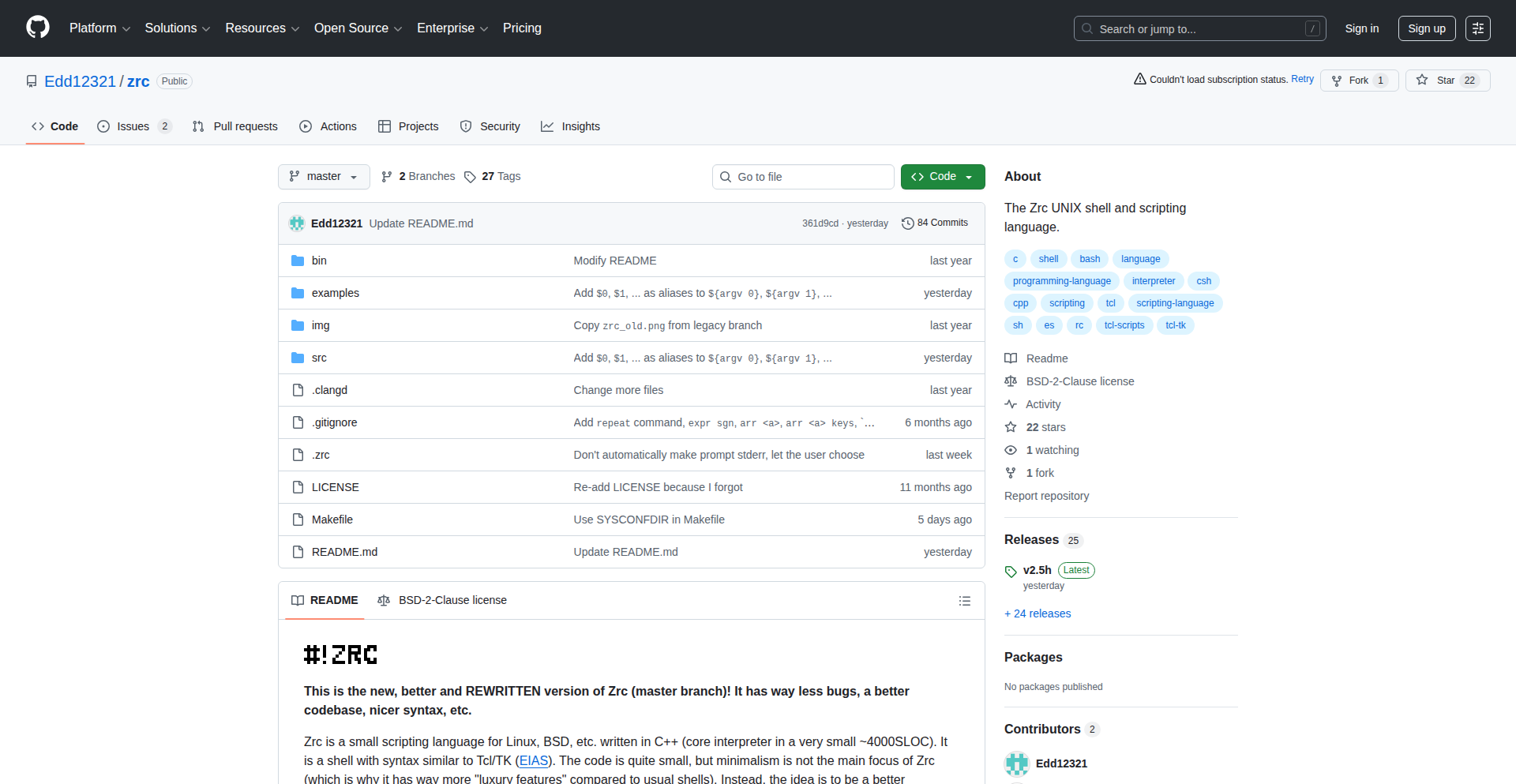Viewport: 1516px width, 784px height.
Task: Expand the Open Source menu
Action: (358, 28)
